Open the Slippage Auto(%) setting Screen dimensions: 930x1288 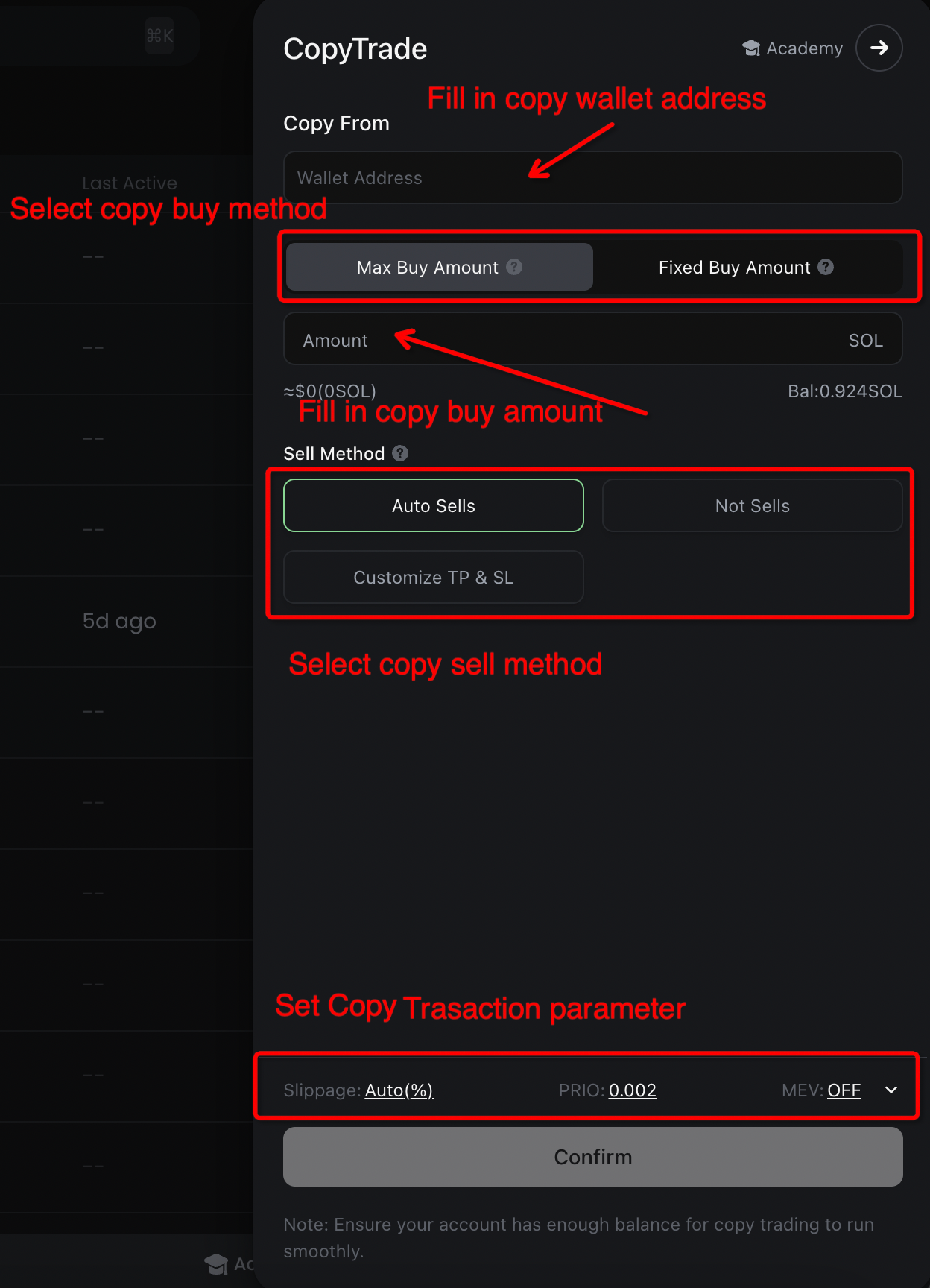[399, 1090]
